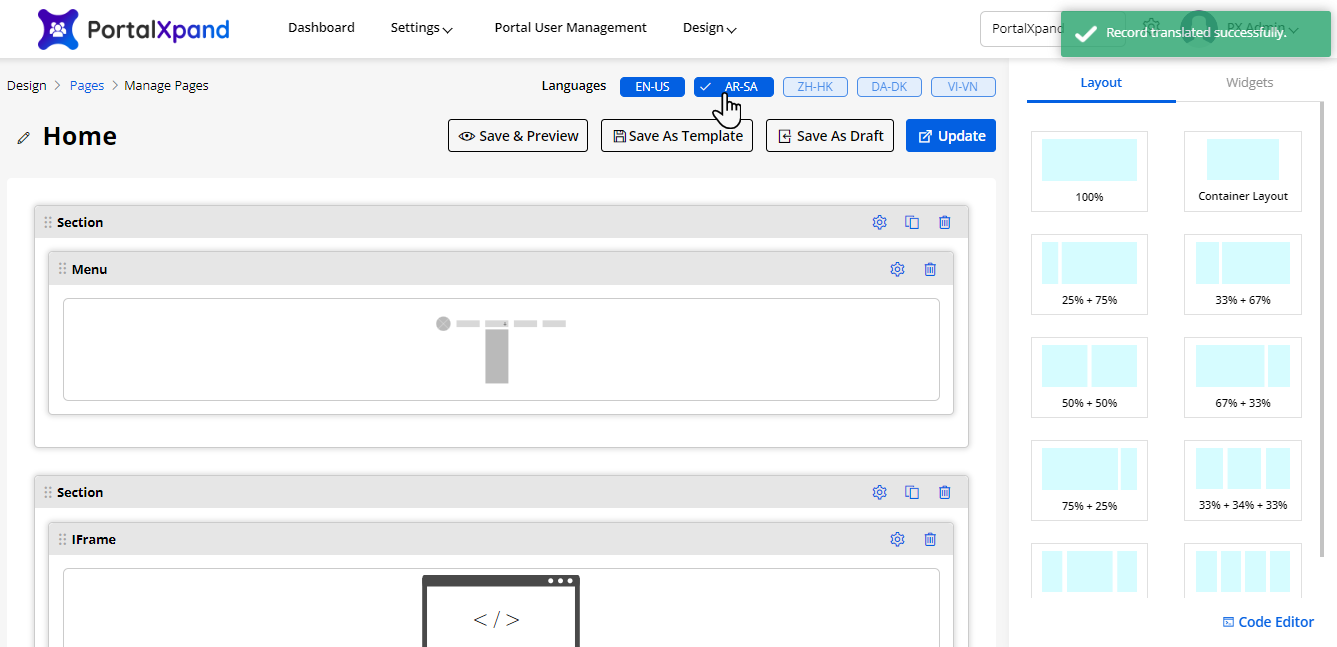Enable the DA-DK language
Image resolution: width=1337 pixels, height=647 pixels.
(x=889, y=87)
